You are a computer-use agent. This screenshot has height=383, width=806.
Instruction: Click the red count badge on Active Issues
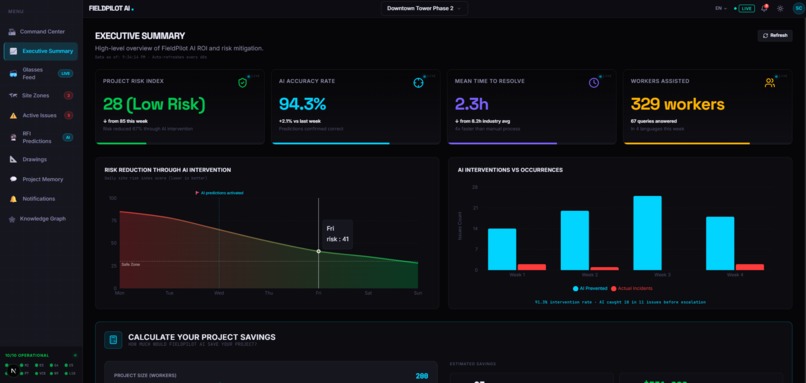point(68,116)
